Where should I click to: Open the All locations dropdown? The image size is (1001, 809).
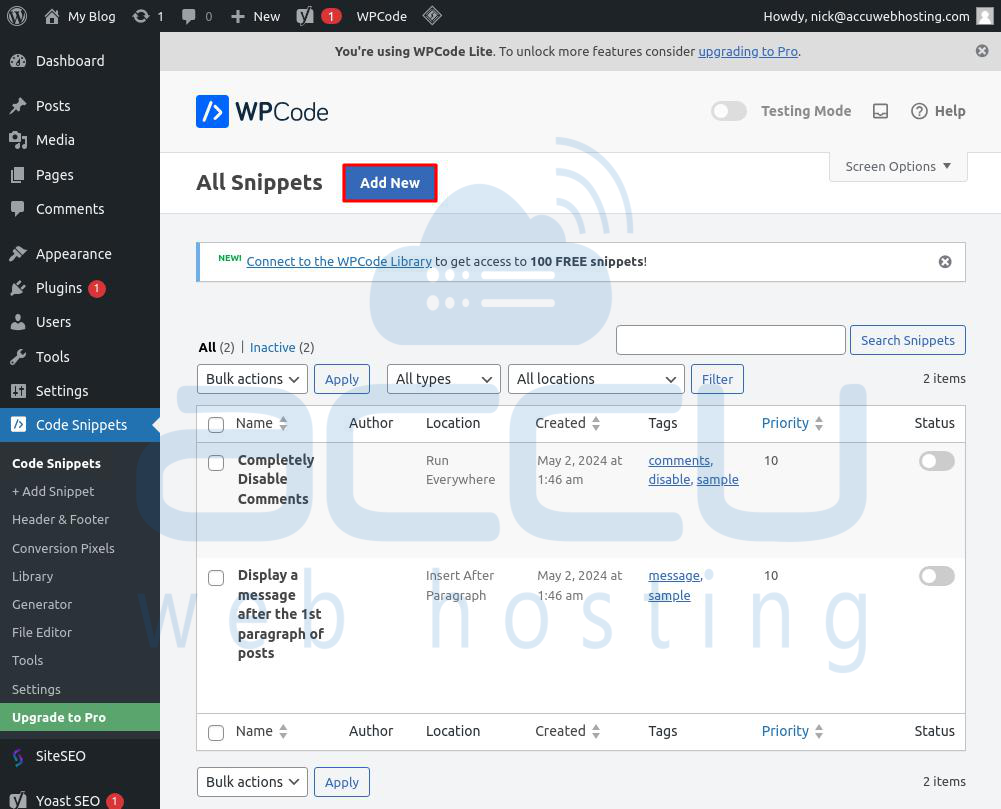click(x=596, y=379)
